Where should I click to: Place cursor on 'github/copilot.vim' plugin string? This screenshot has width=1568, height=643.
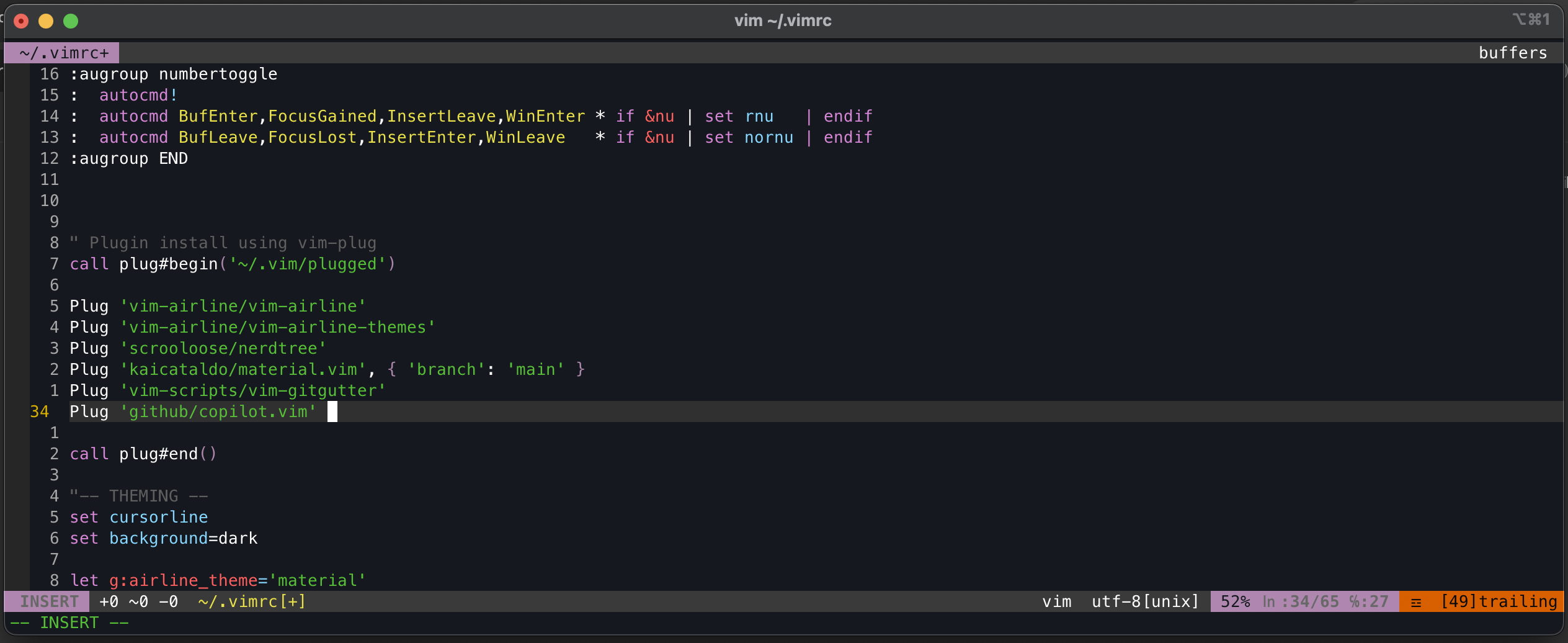tap(218, 411)
